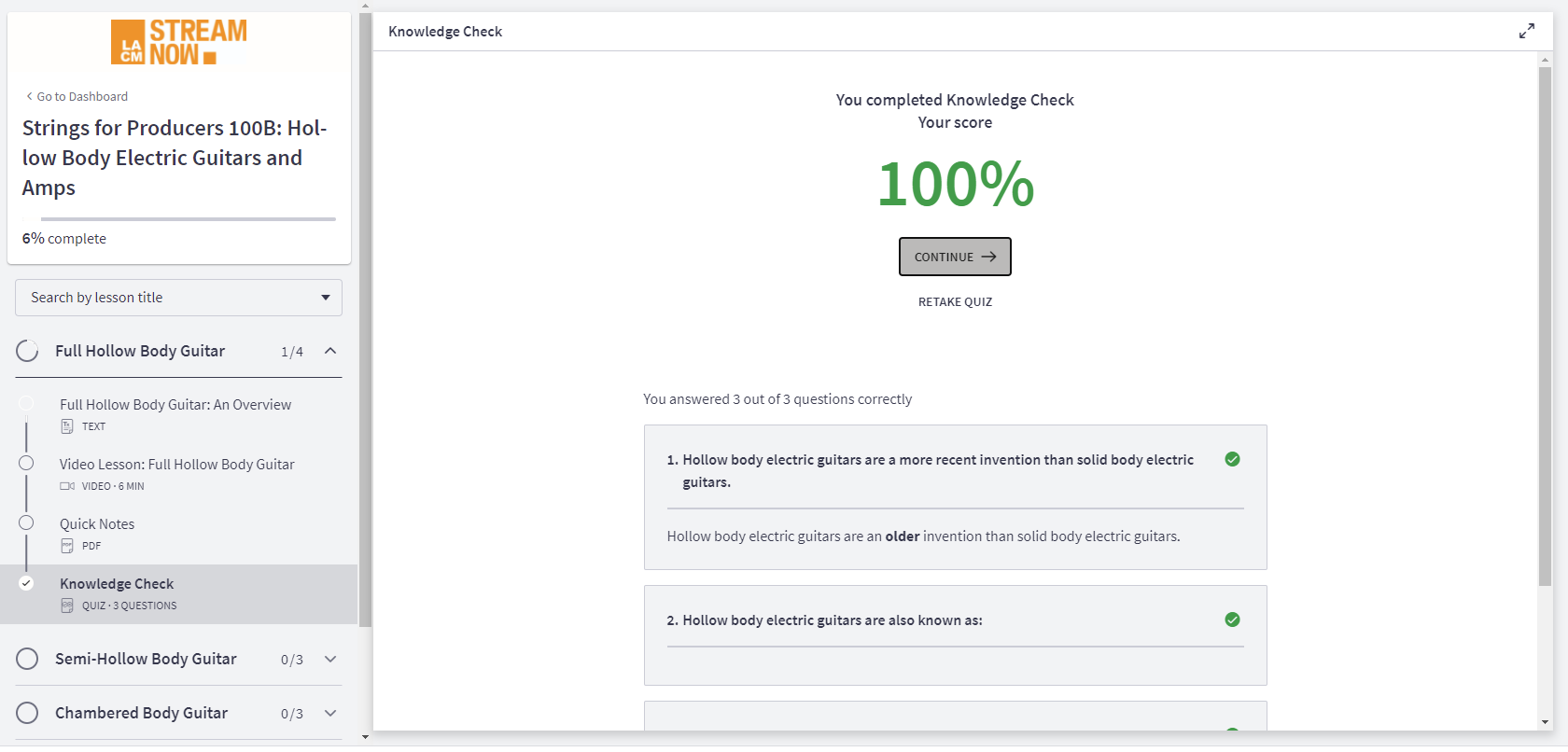Screen dimensions: 1568x752
Task: Open Full Hollow Body Guitar: An Overview lesson
Action: 175,404
